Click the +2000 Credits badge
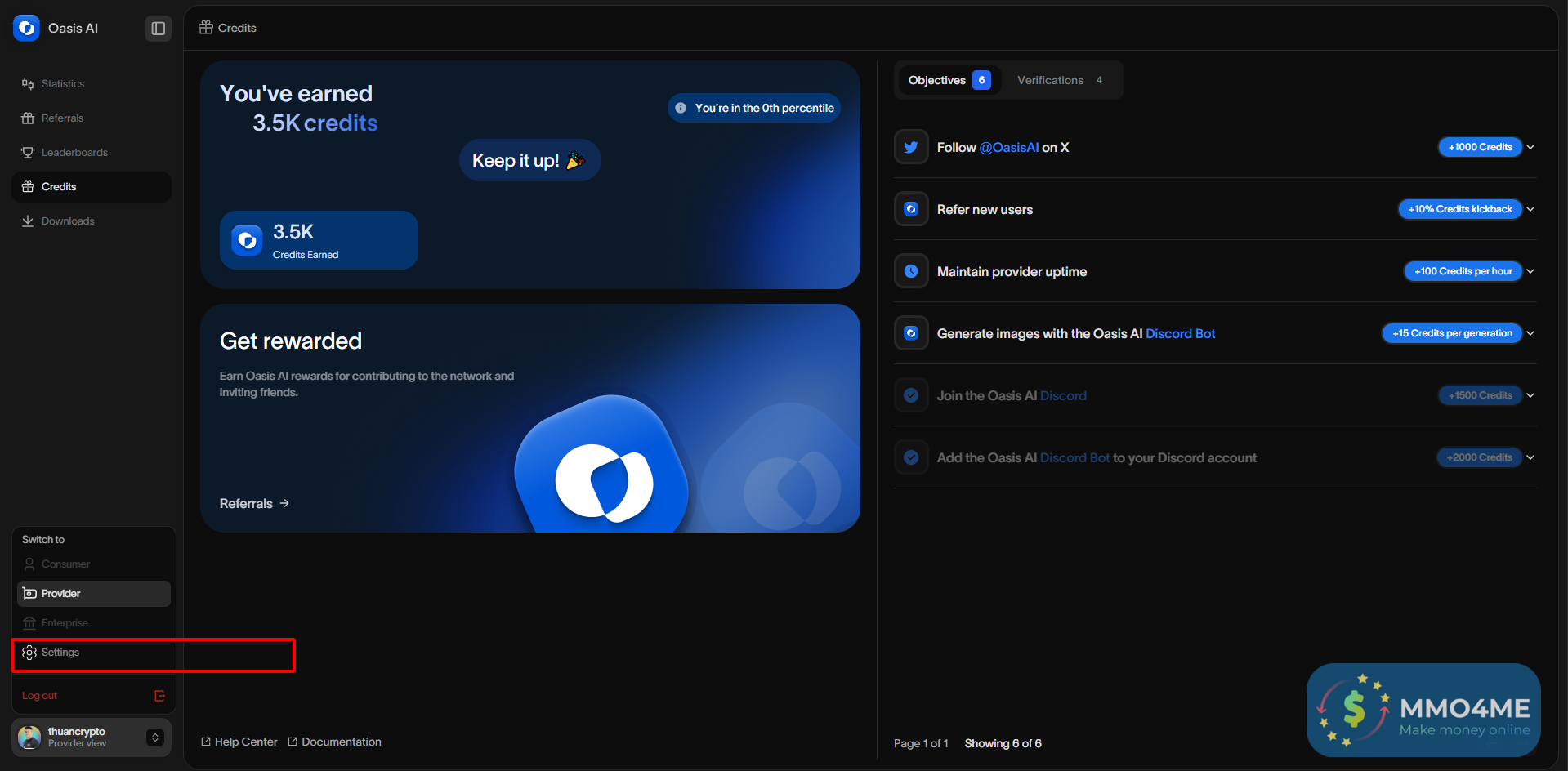Viewport: 1568px width, 771px height. pyautogui.click(x=1480, y=457)
